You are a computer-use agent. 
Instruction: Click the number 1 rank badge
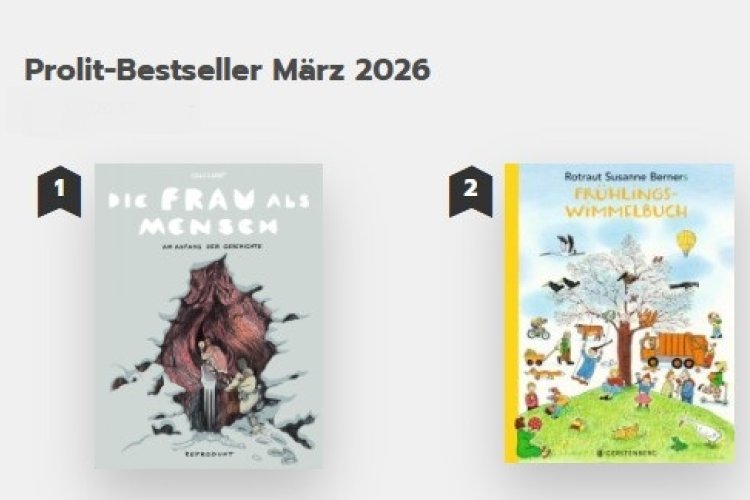59,191
